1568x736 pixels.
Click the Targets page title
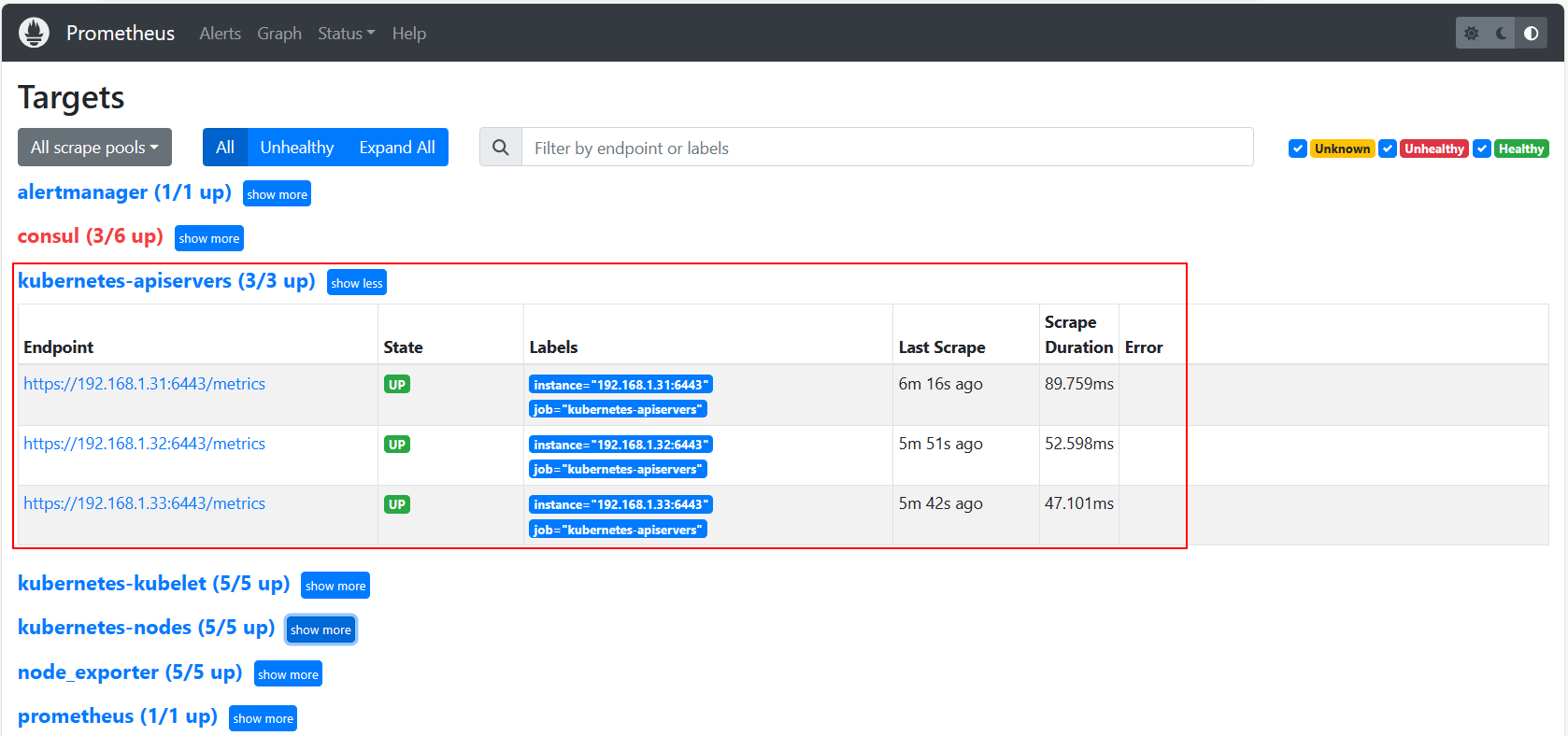click(71, 97)
